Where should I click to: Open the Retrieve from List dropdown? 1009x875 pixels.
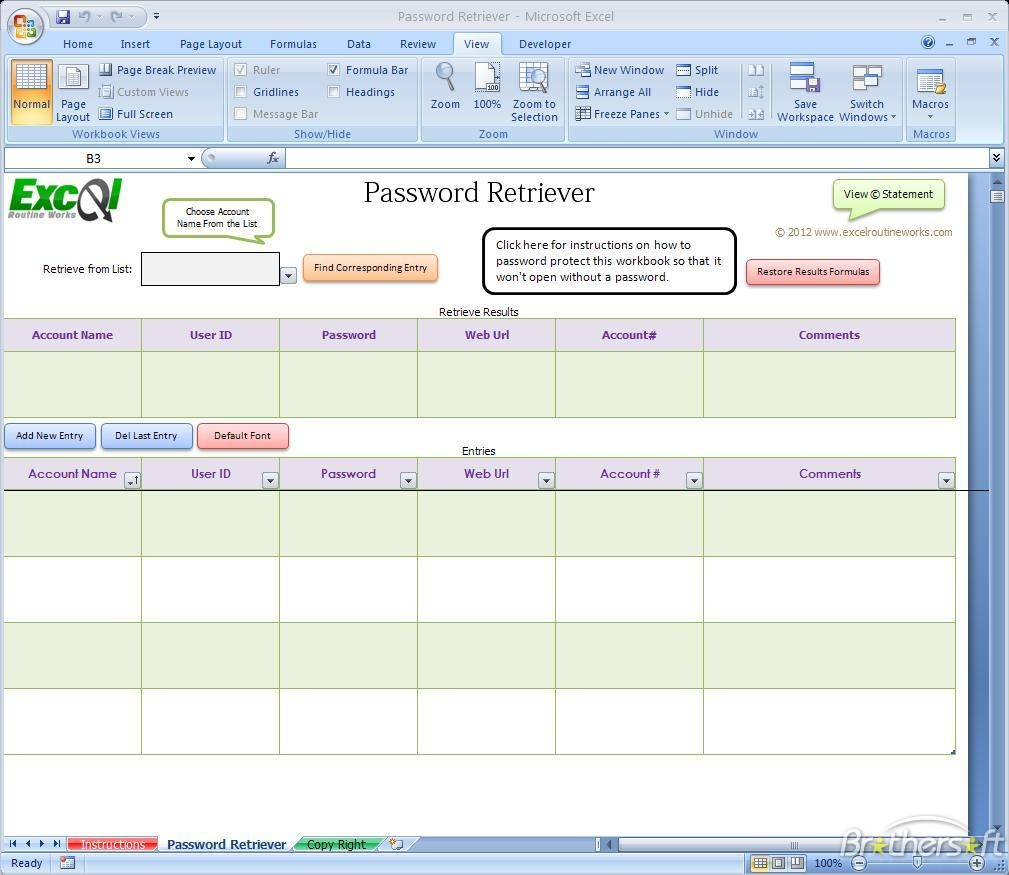coord(288,273)
